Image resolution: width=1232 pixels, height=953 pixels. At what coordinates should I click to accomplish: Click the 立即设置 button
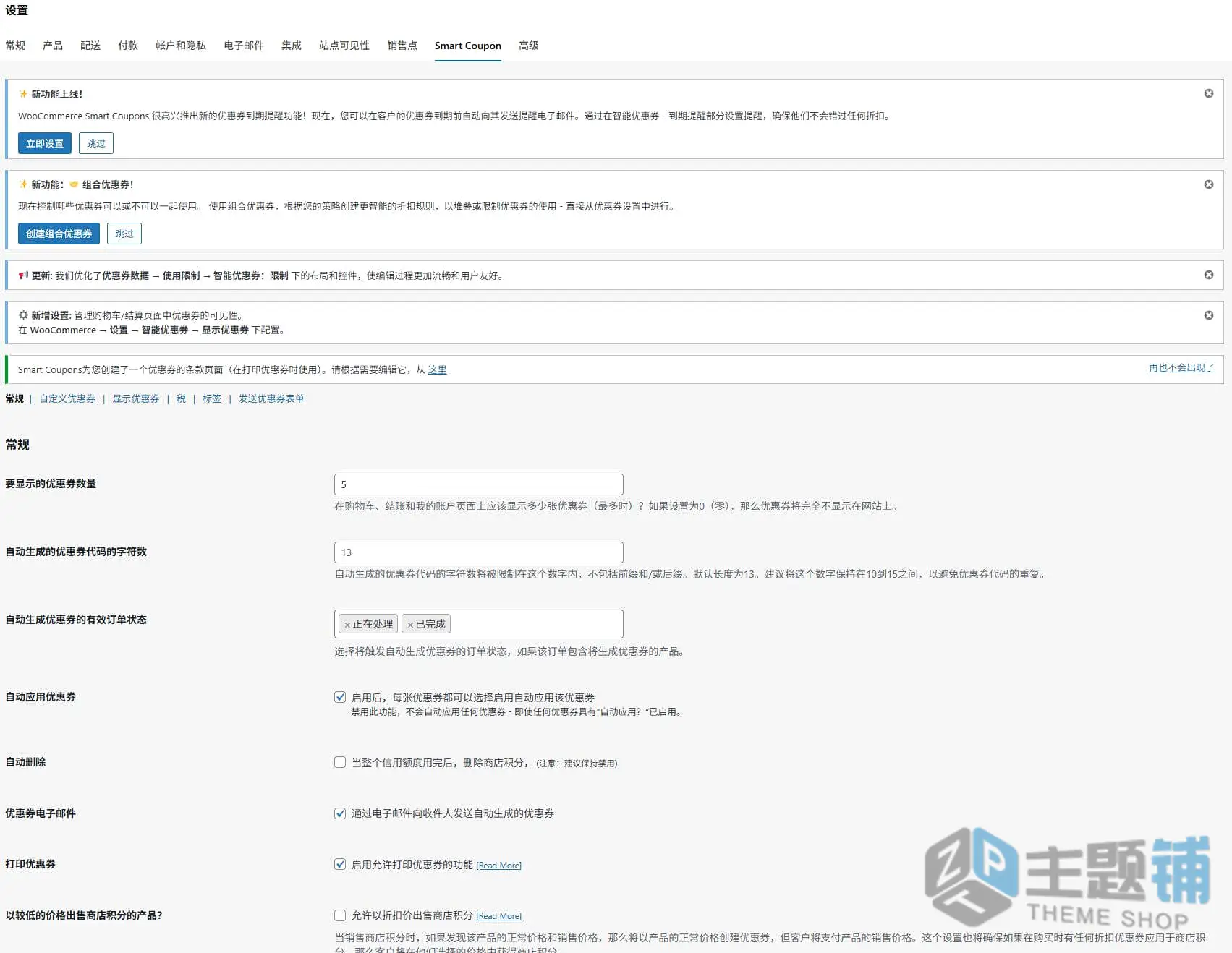45,143
